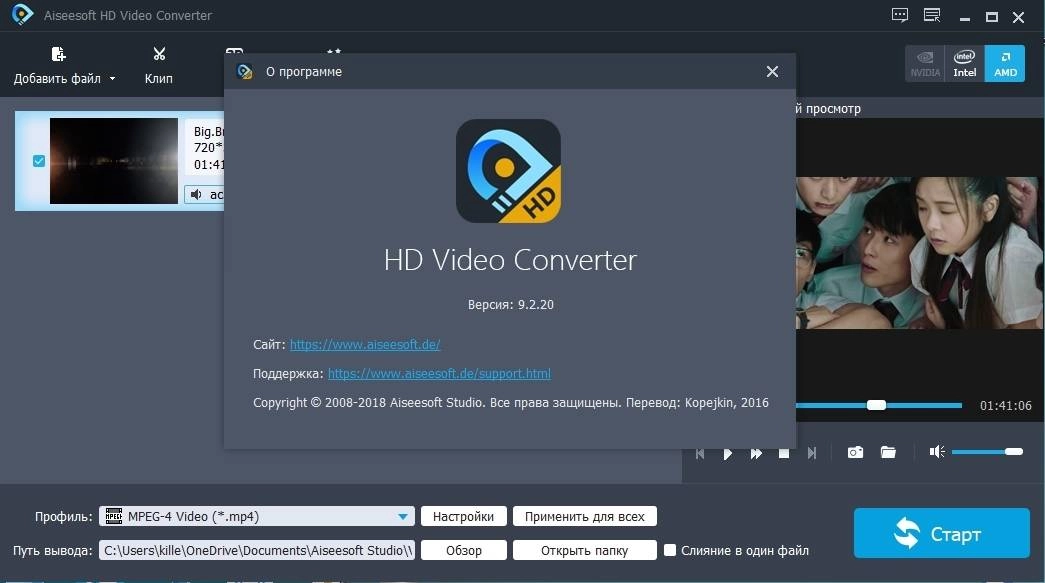This screenshot has height=583, width=1045.
Task: Click the 01:41:06 duration text
Action: [1005, 406]
